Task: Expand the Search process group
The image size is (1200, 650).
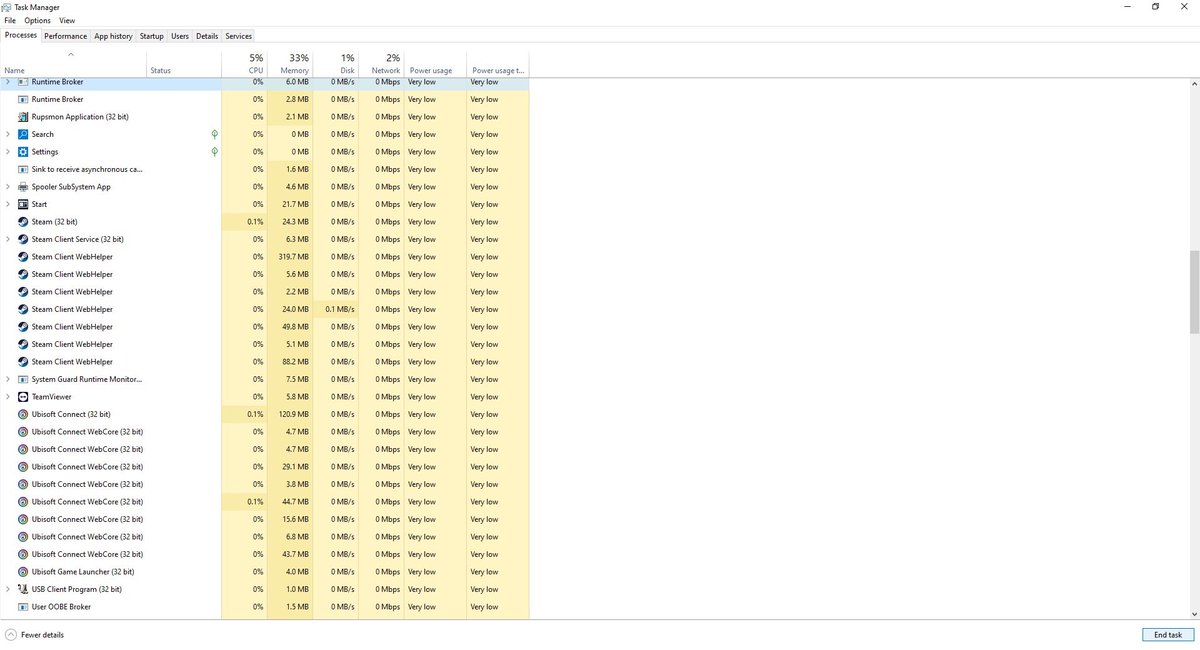Action: (8, 134)
